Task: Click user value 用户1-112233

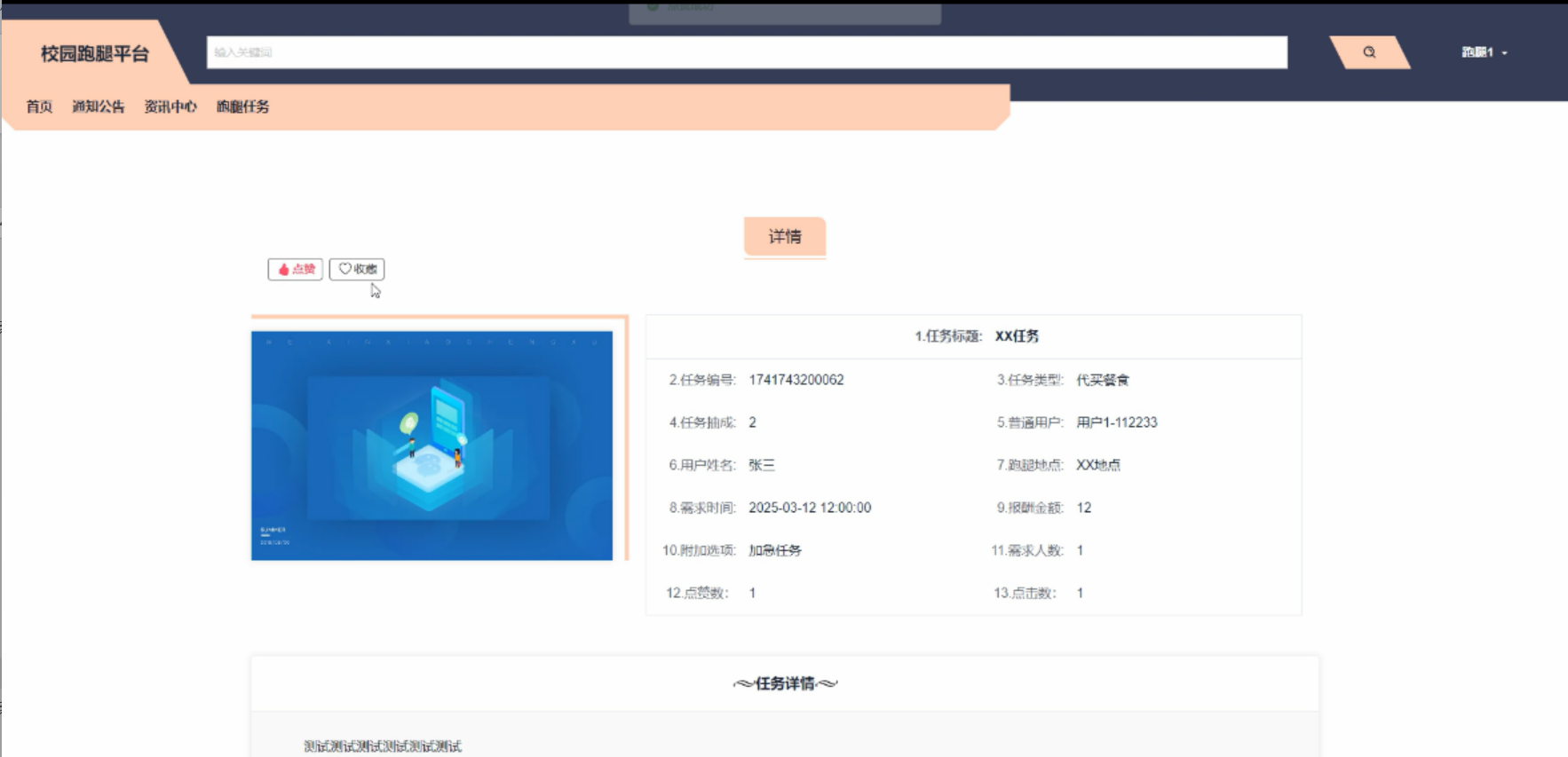Action: pyautogui.click(x=1117, y=422)
